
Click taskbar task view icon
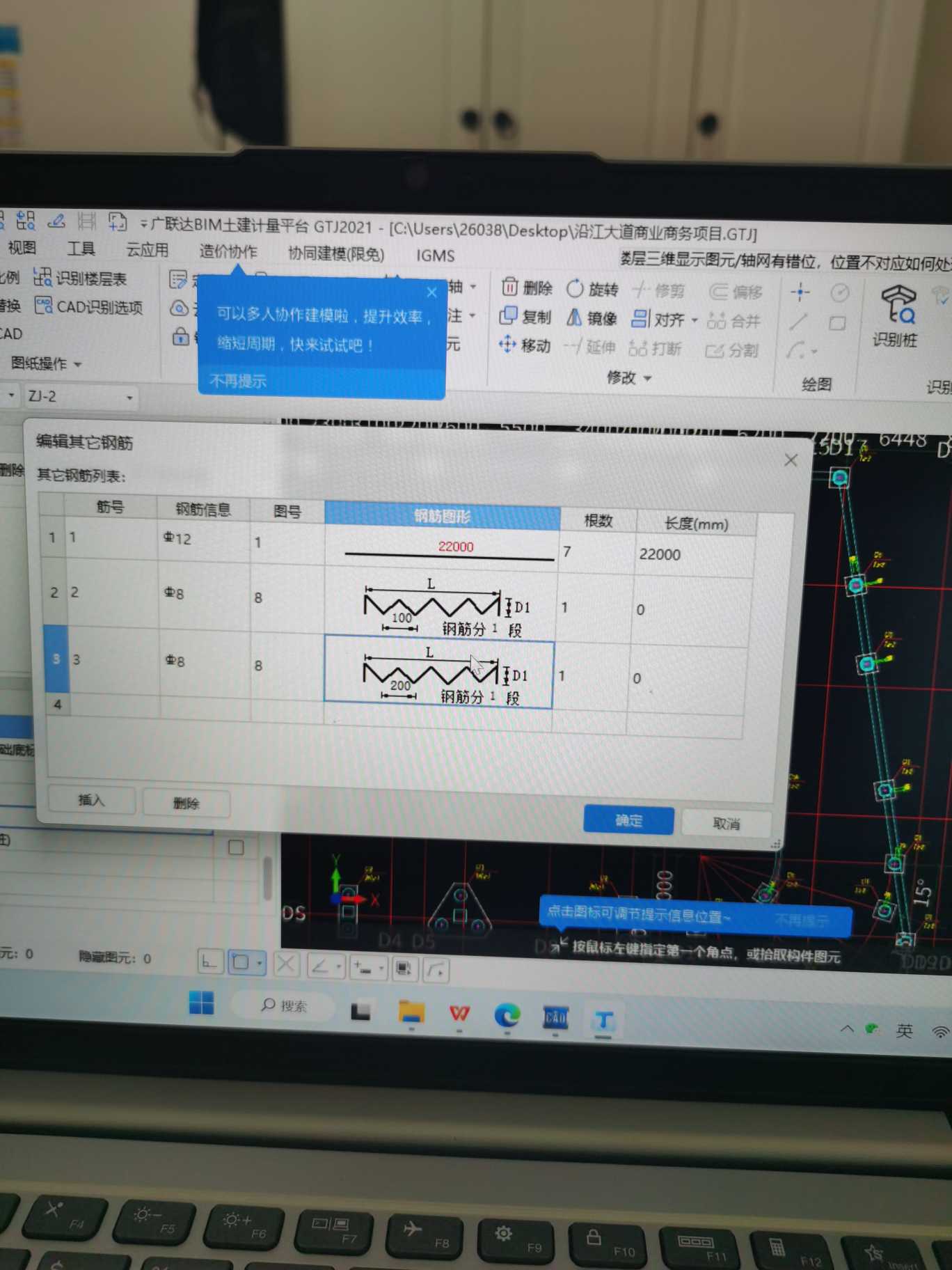tap(360, 1010)
